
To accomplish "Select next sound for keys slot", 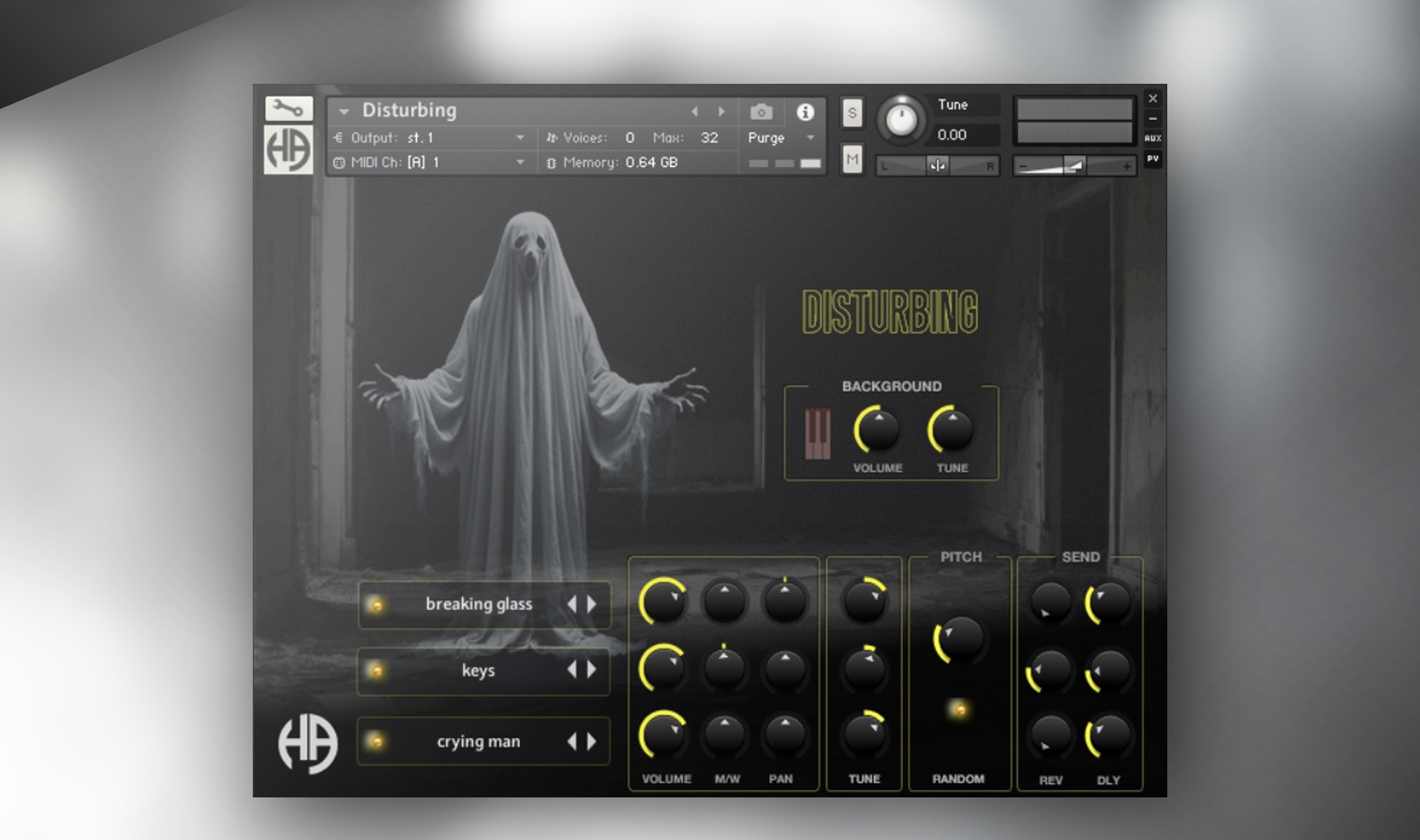I will [591, 670].
